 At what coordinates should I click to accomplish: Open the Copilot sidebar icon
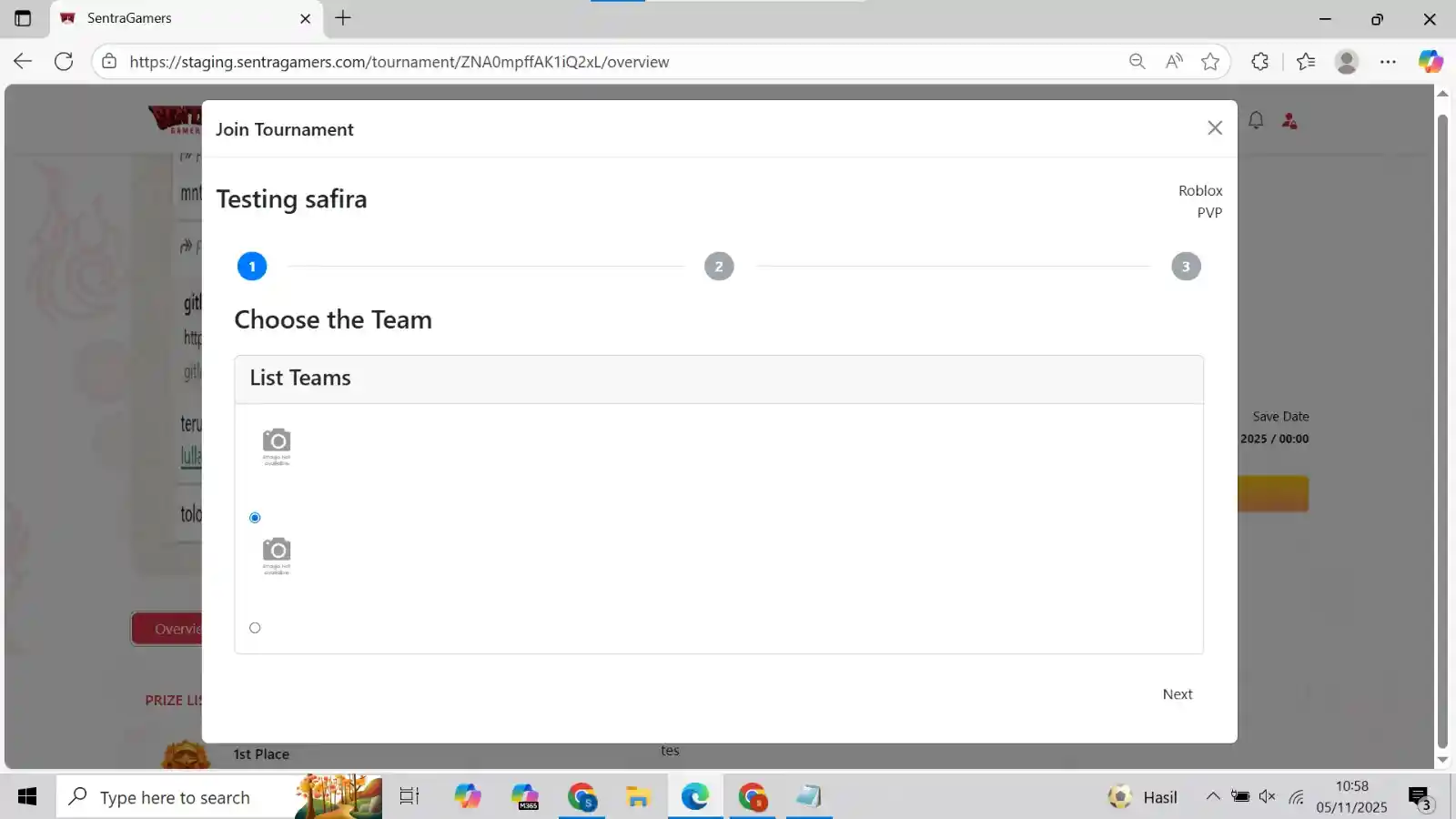pos(1430,62)
